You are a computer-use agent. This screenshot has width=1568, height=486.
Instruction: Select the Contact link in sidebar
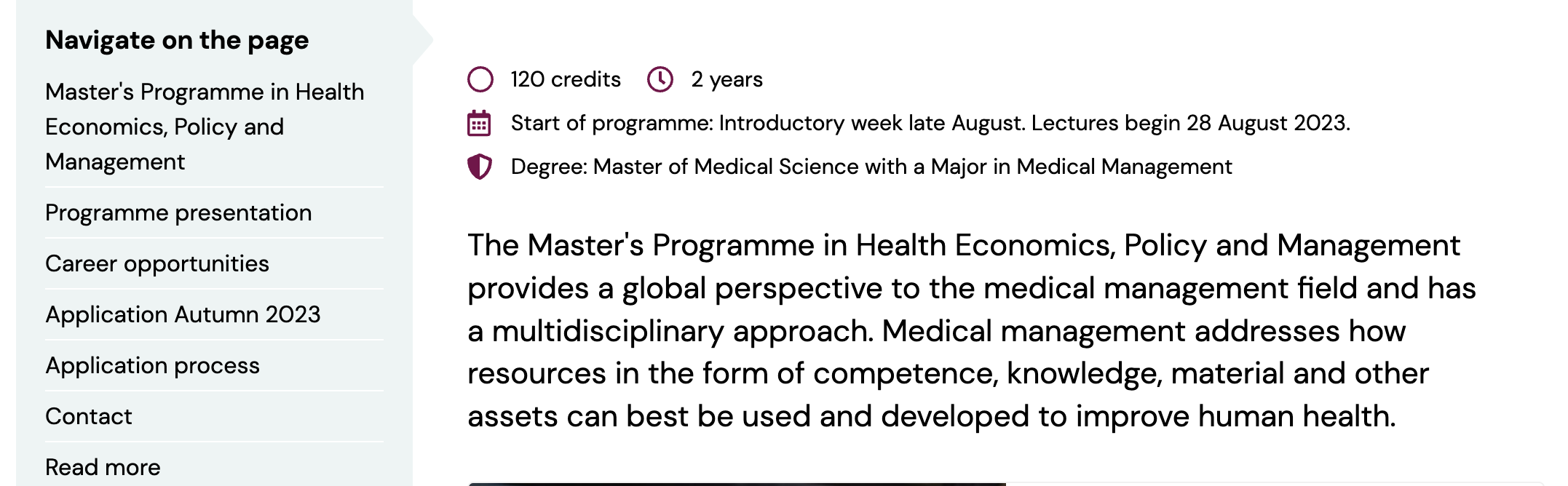pyautogui.click(x=89, y=416)
